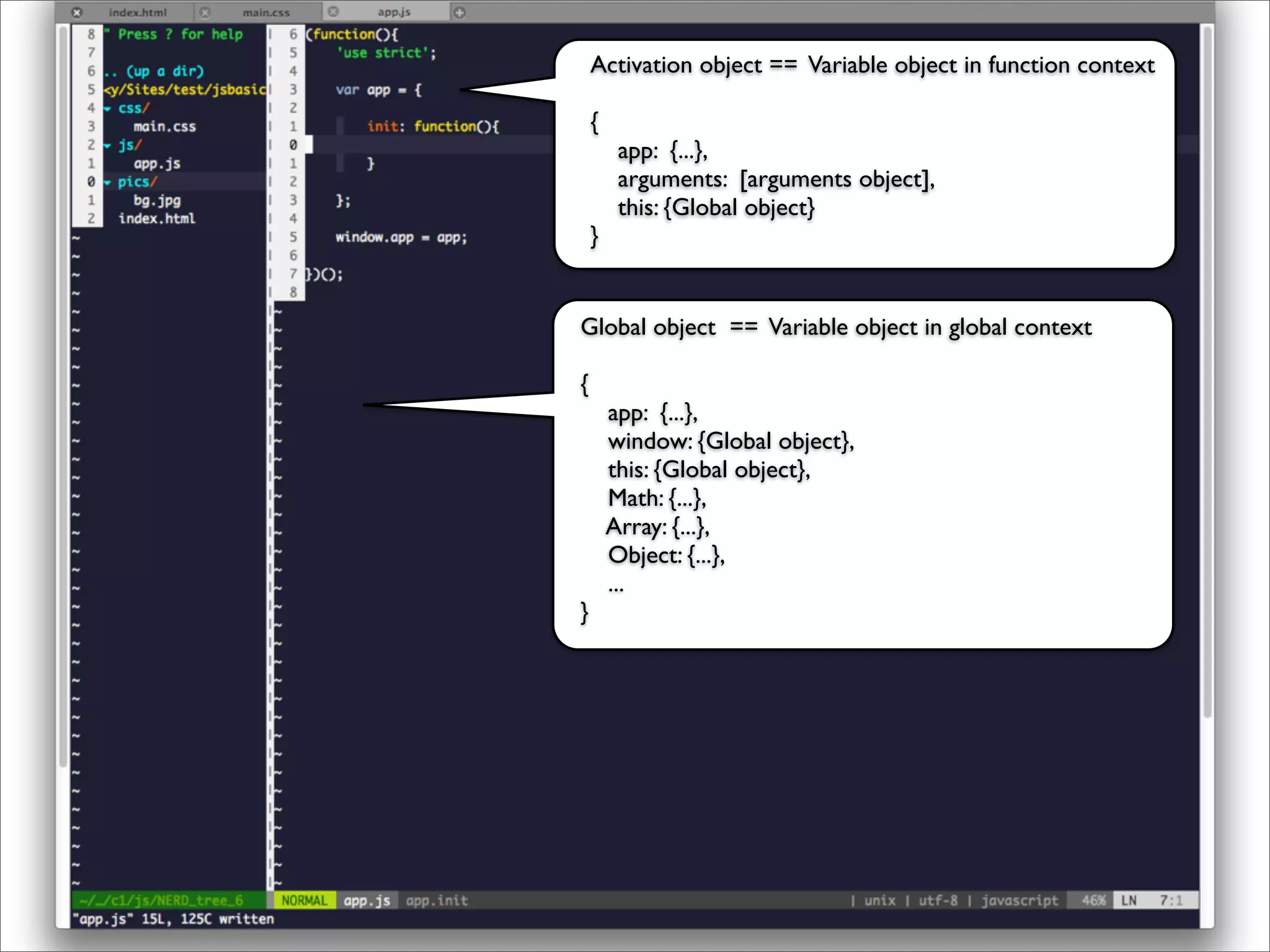This screenshot has width=1270, height=952.
Task: Select the css/ folder label
Action: (x=133, y=108)
